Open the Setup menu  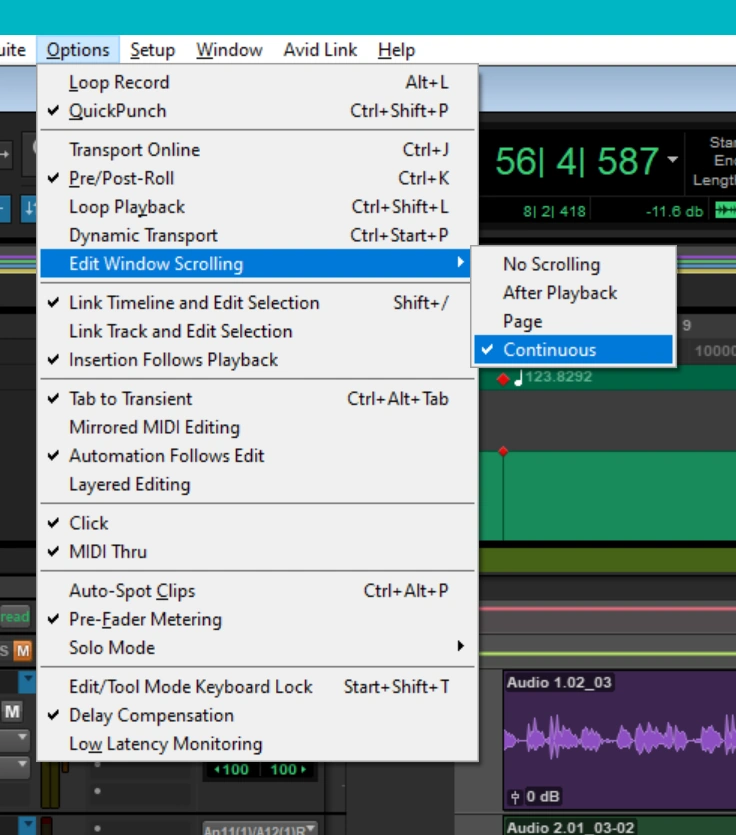click(152, 50)
